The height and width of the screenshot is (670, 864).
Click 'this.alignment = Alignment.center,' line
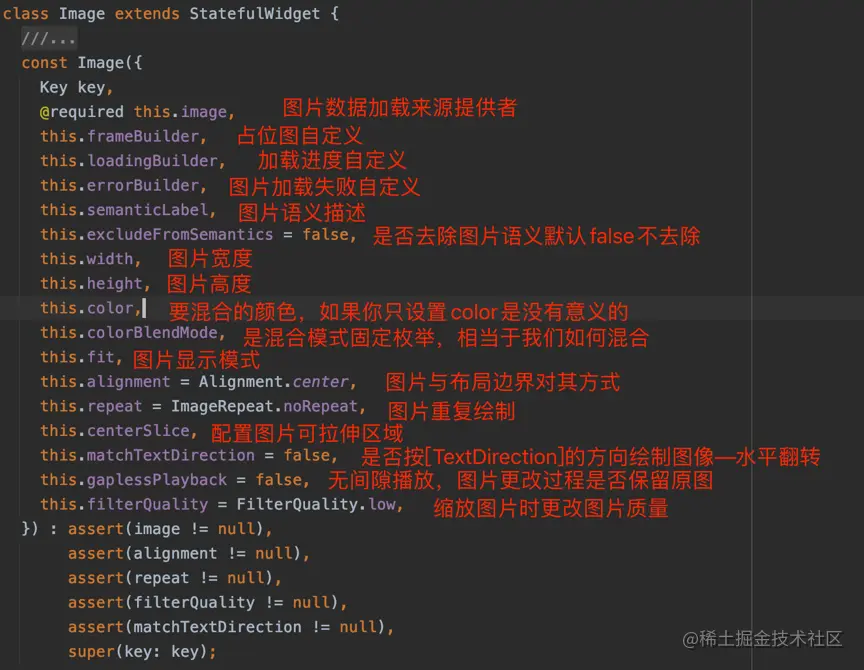[198, 382]
